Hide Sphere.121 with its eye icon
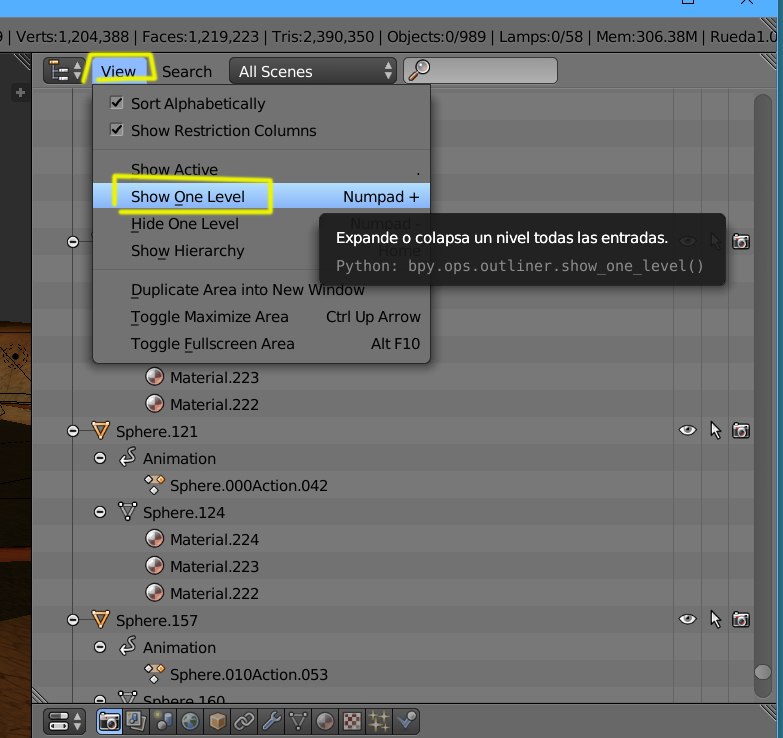 [x=688, y=430]
